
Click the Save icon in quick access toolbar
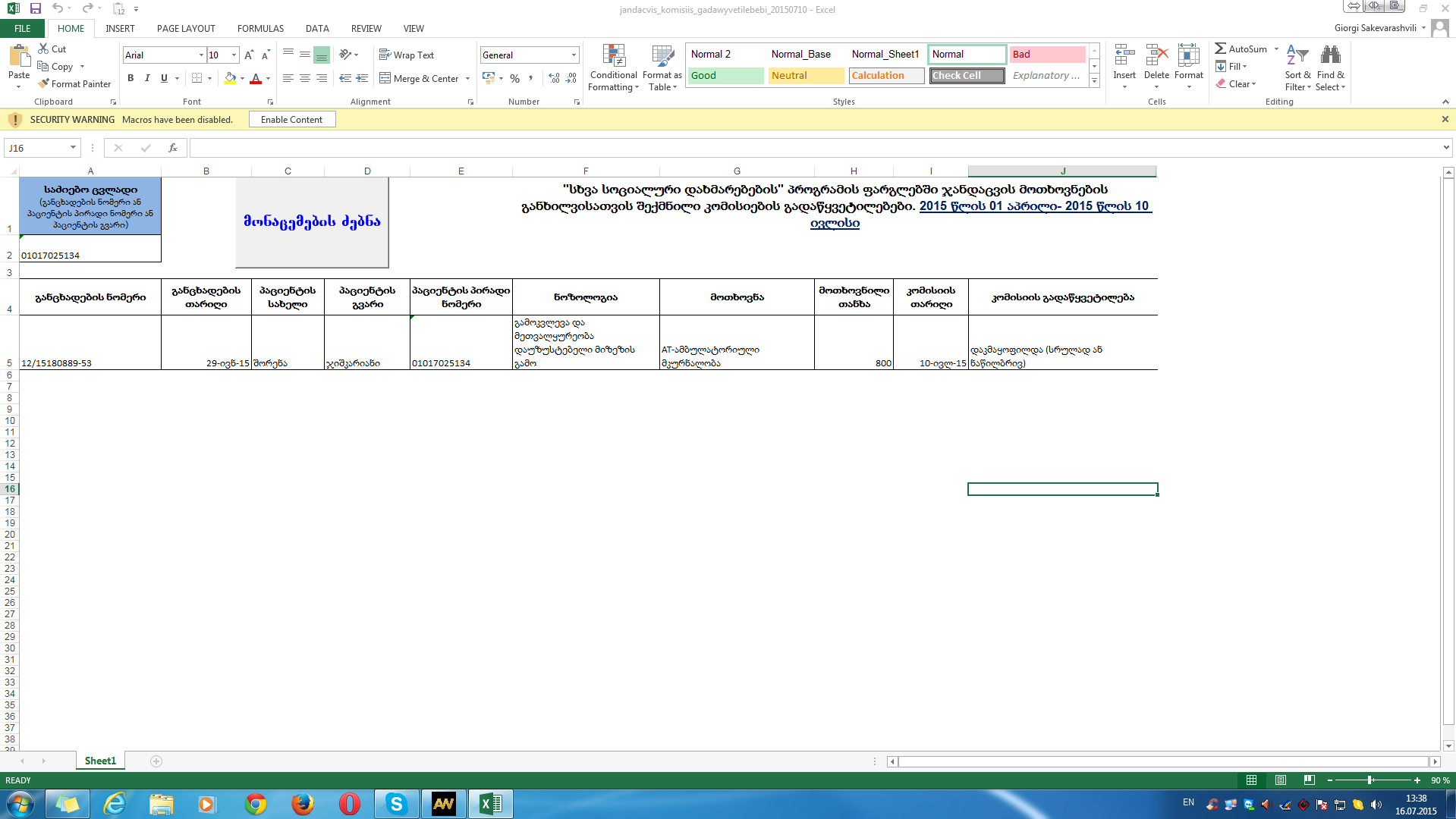pyautogui.click(x=36, y=9)
